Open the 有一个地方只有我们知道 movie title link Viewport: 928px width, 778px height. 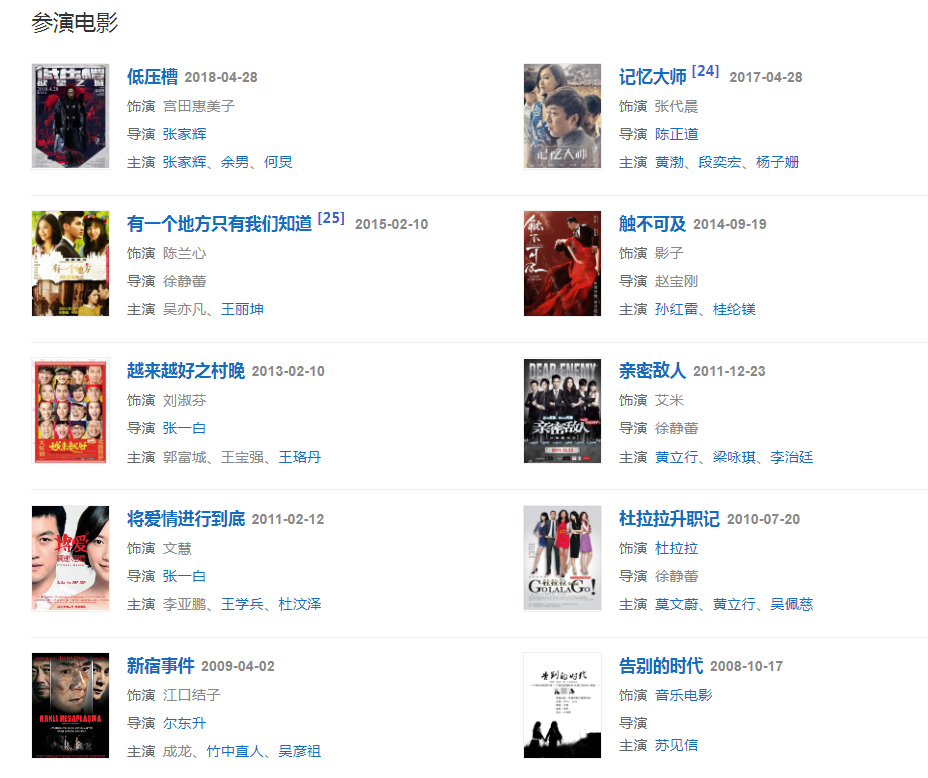click(x=219, y=224)
